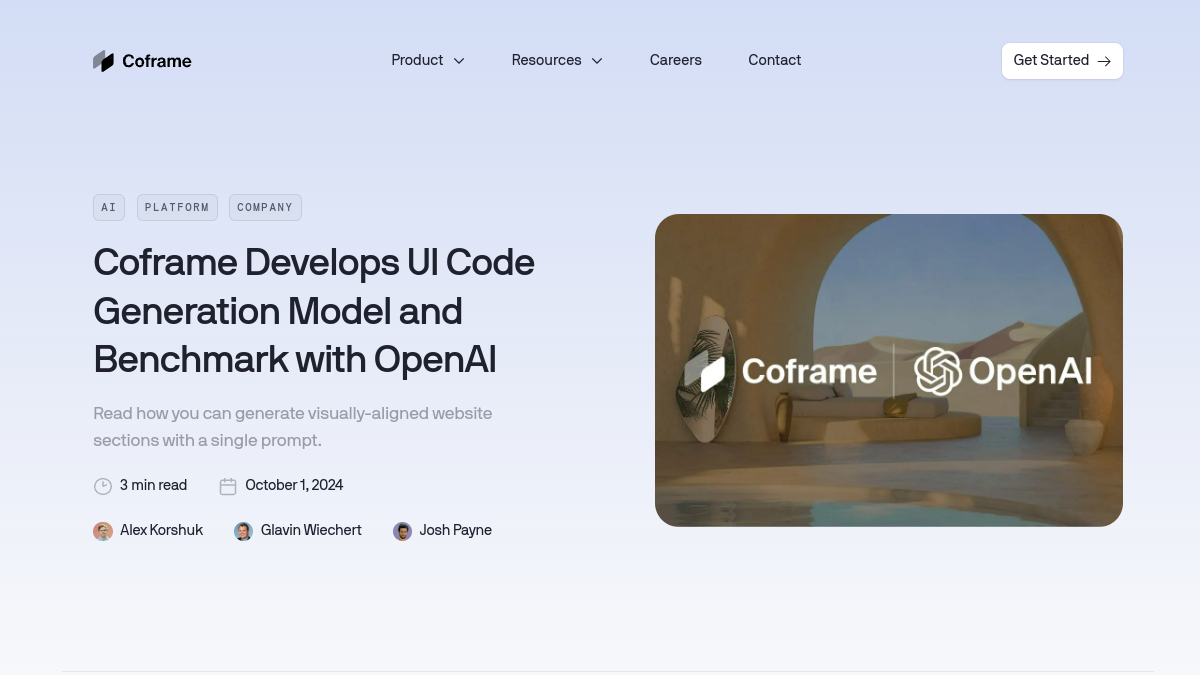Click the subtitle 'Read how you can generate'

[293, 426]
